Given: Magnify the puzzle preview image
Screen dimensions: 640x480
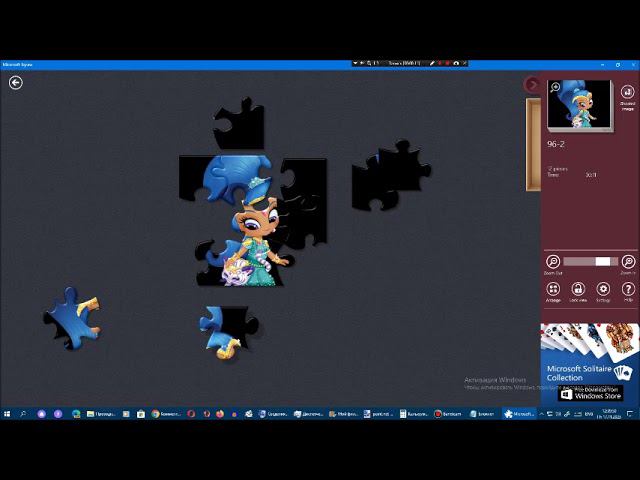Looking at the screenshot, I should click(555, 87).
